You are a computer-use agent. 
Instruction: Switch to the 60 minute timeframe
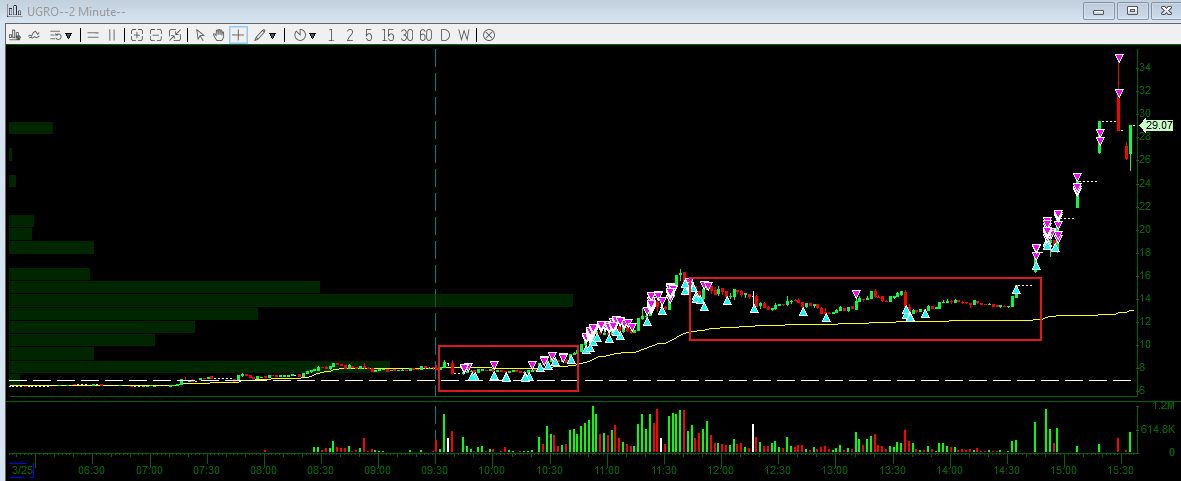coord(426,35)
